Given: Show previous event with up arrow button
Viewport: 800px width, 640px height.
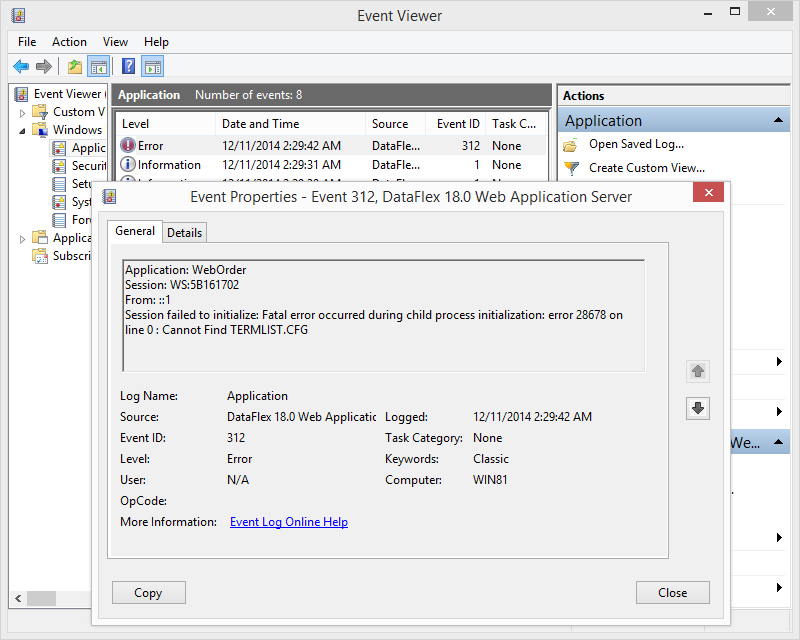Looking at the screenshot, I should click(x=698, y=371).
